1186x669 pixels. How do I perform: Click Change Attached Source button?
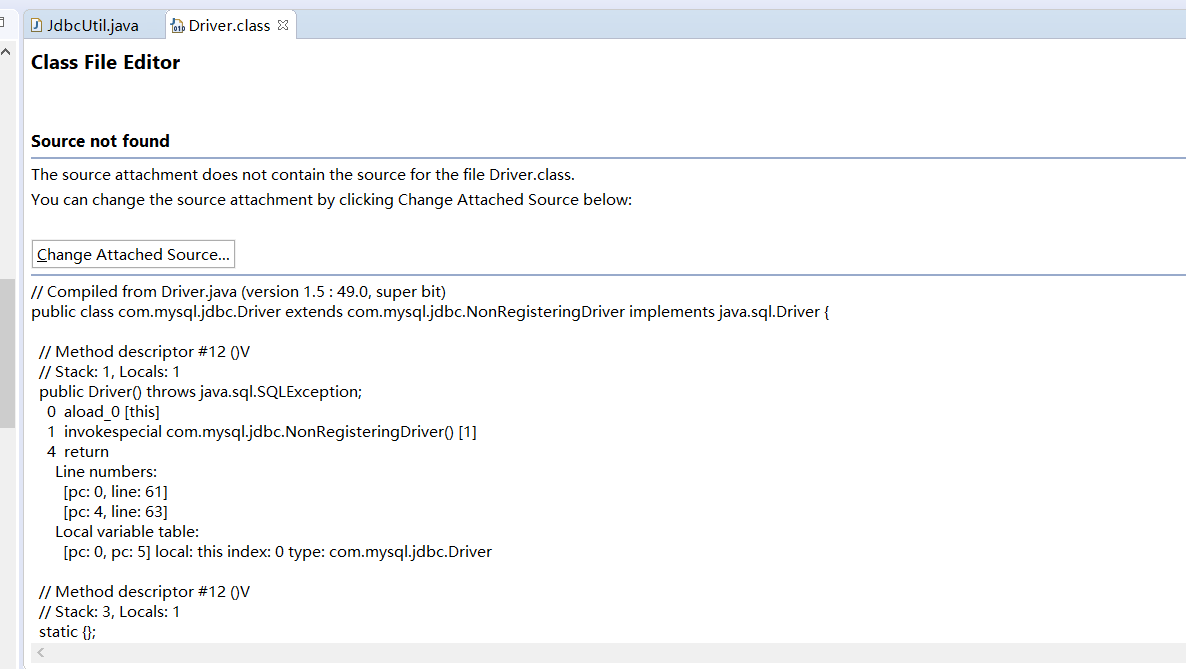(133, 254)
